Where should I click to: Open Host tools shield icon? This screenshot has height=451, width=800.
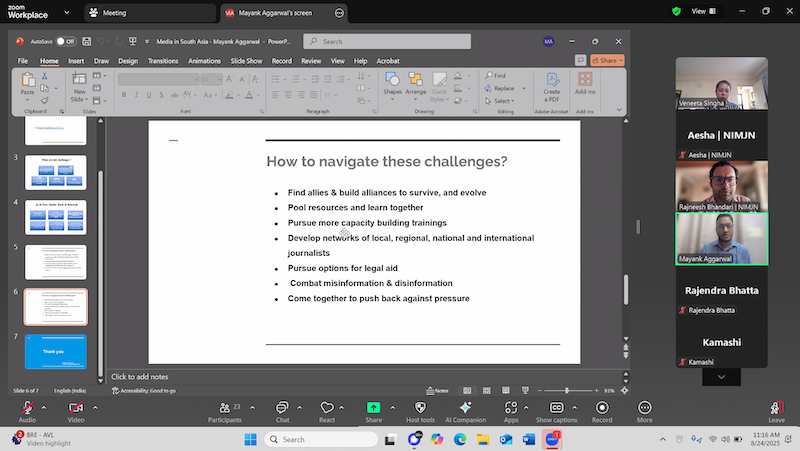[x=420, y=408]
